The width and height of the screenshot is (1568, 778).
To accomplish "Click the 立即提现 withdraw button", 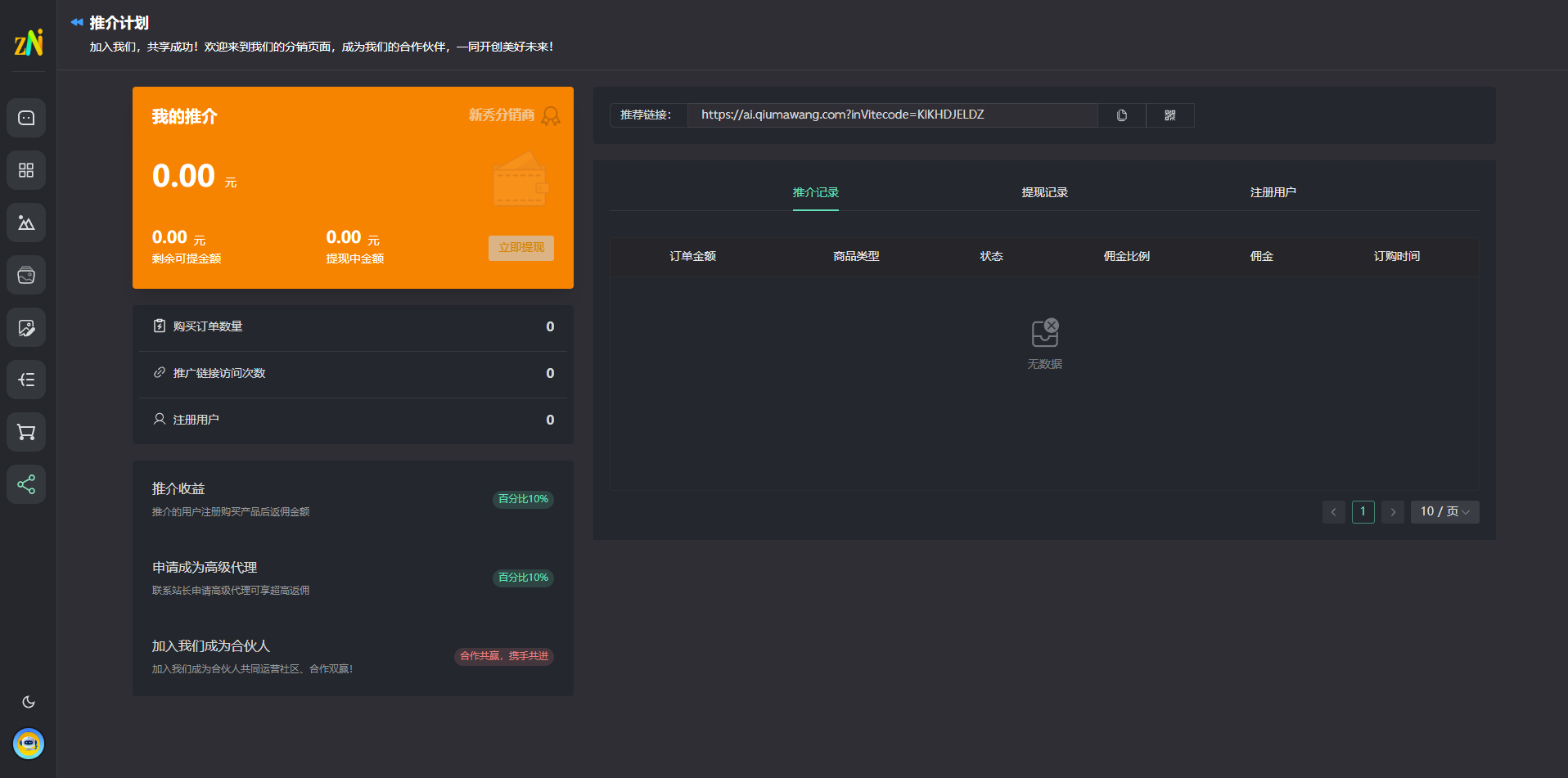I will [x=521, y=248].
